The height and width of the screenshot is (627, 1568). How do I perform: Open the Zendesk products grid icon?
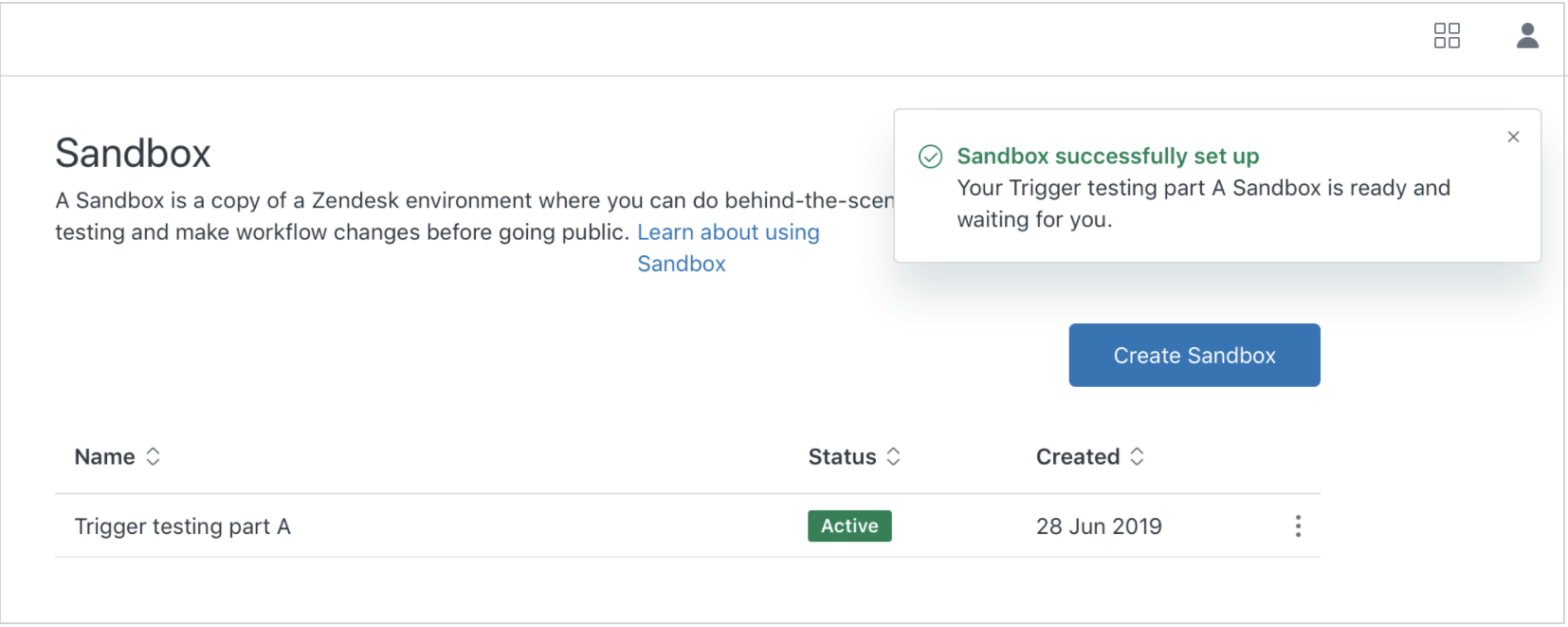point(1447,36)
